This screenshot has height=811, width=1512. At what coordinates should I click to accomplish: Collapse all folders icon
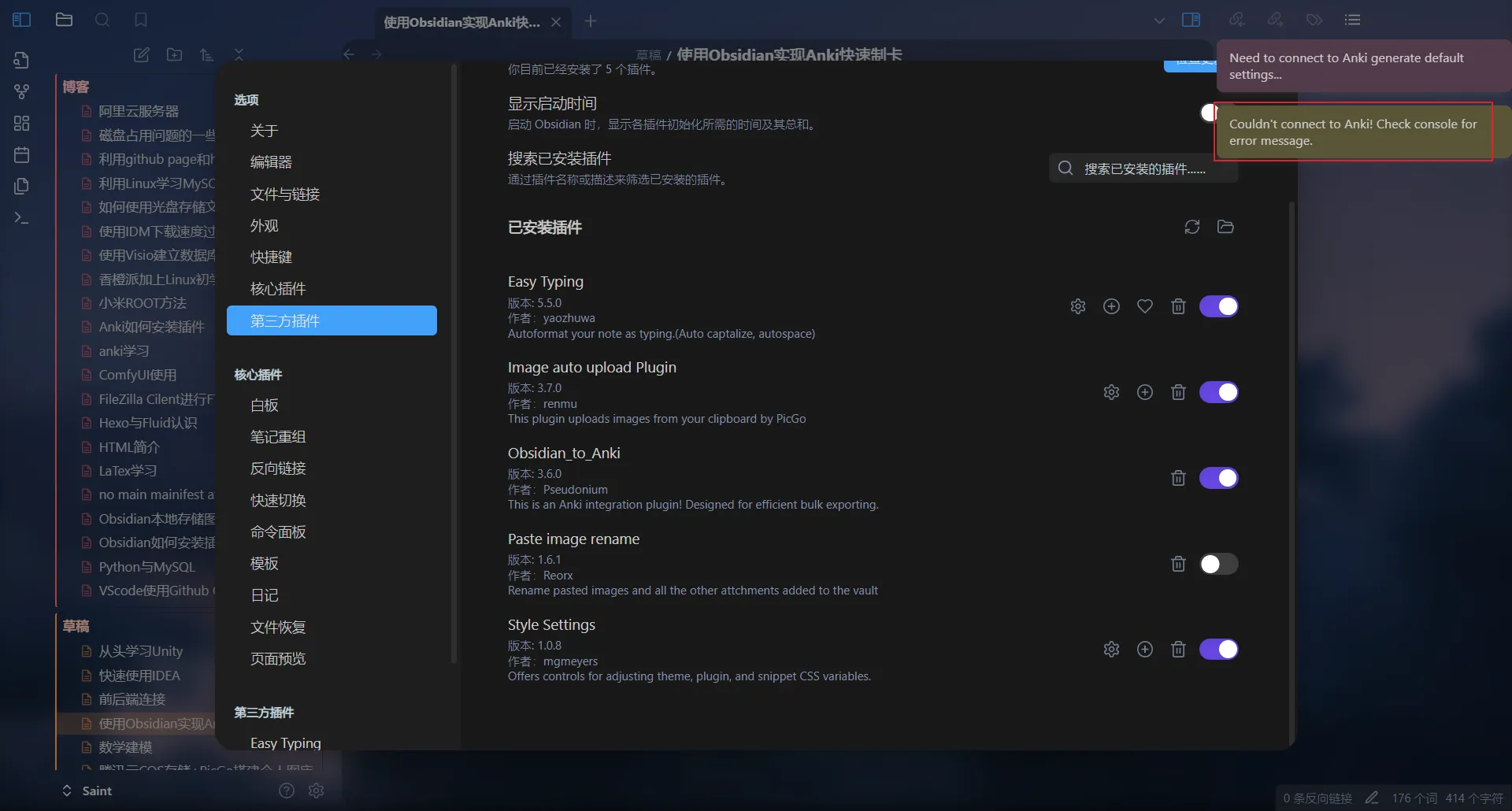click(x=239, y=54)
